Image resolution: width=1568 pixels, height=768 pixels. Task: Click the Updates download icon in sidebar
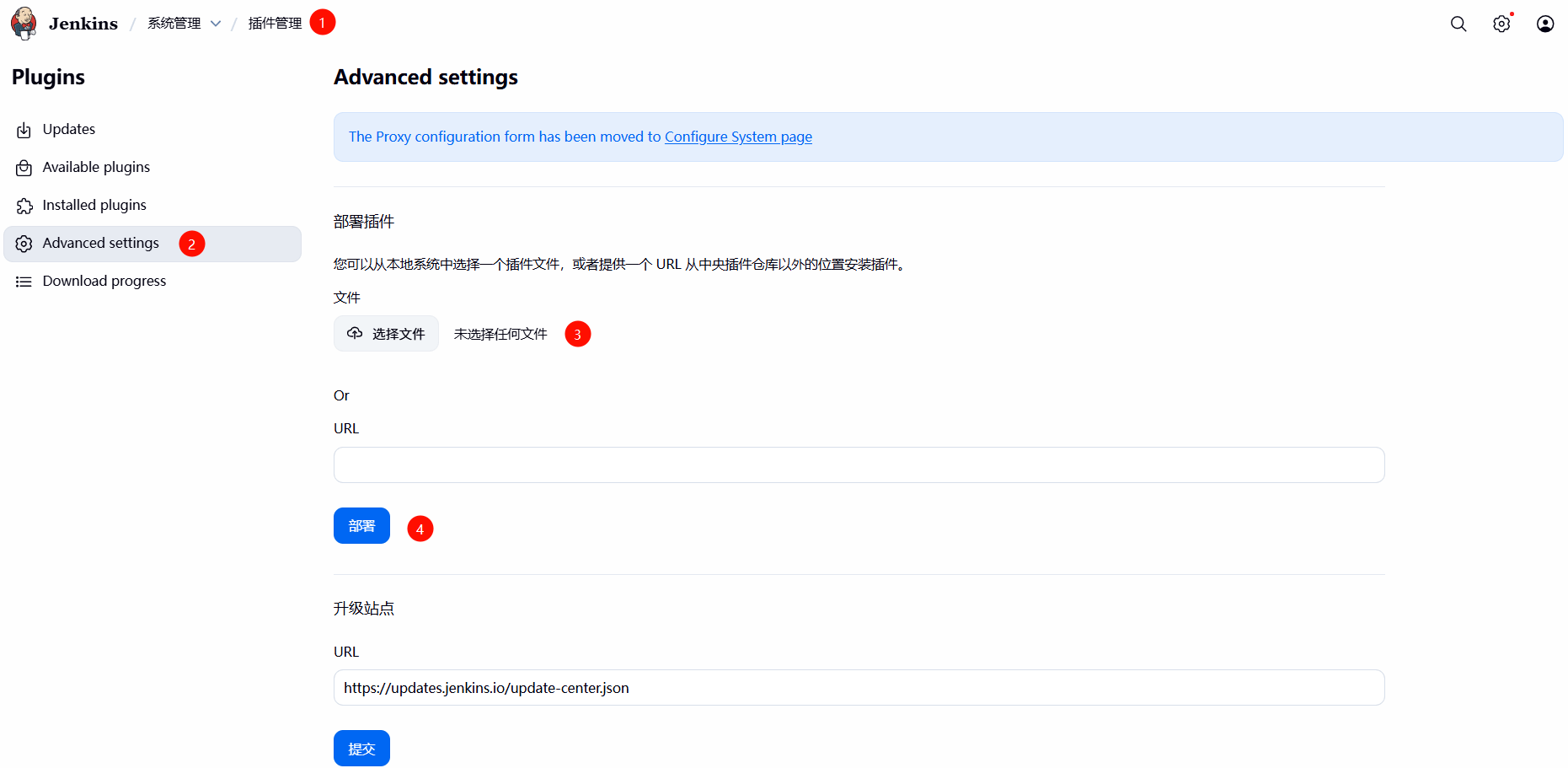(24, 130)
